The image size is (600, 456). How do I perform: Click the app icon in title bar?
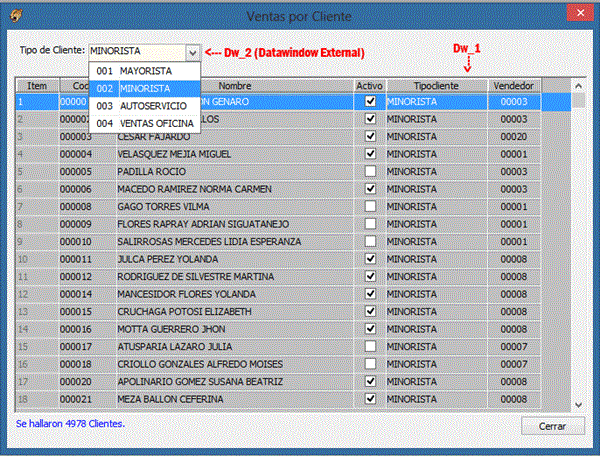coord(16,14)
